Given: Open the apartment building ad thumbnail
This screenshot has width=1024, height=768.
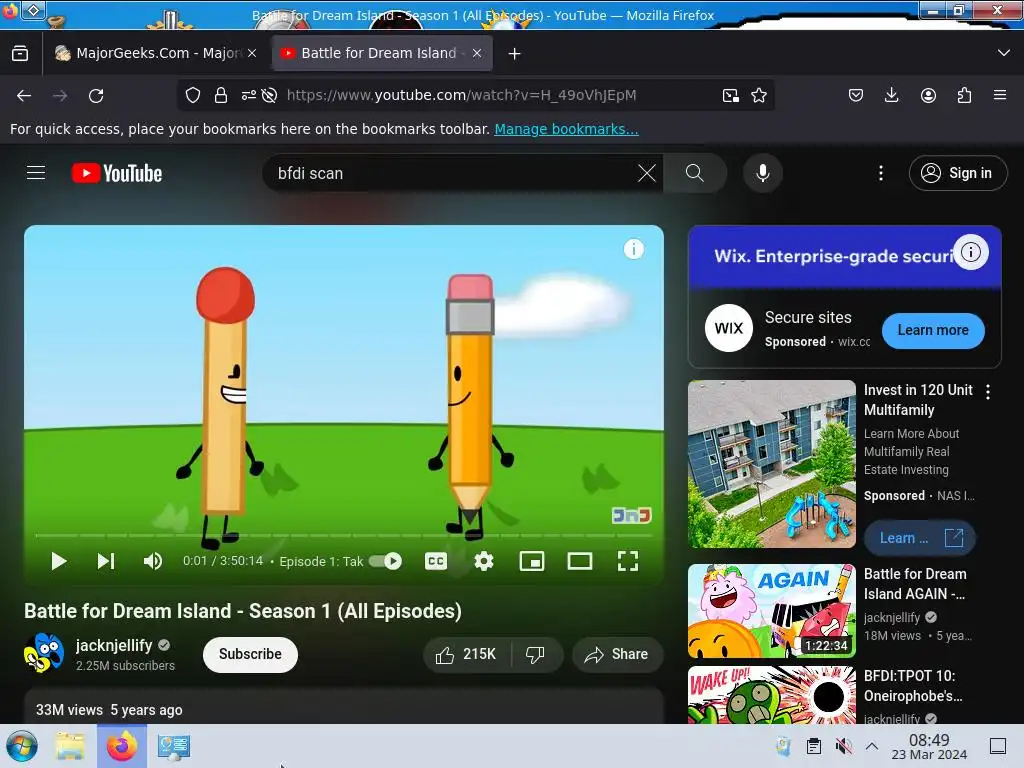Looking at the screenshot, I should [771, 464].
